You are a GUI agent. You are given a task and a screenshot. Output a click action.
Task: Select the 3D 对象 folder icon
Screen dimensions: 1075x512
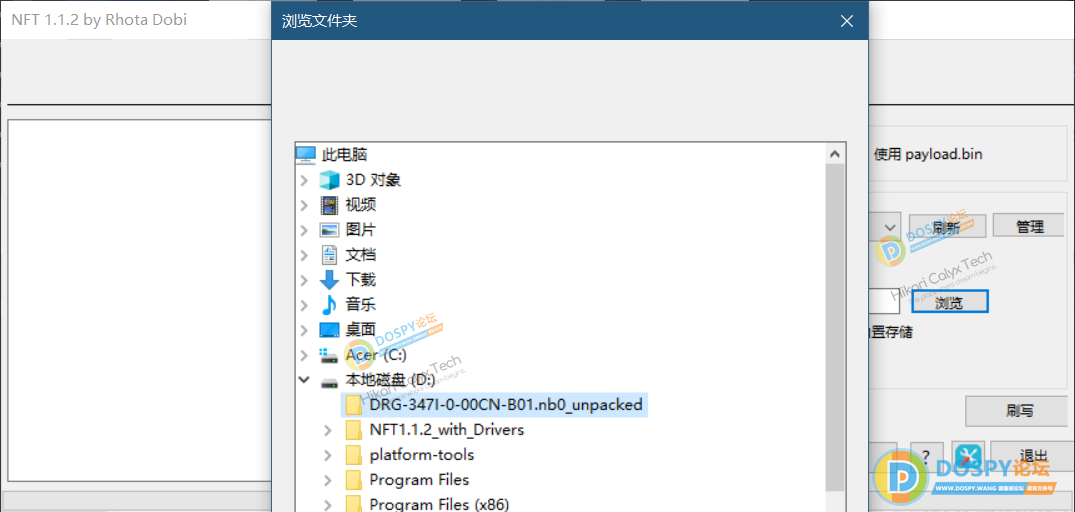point(329,180)
